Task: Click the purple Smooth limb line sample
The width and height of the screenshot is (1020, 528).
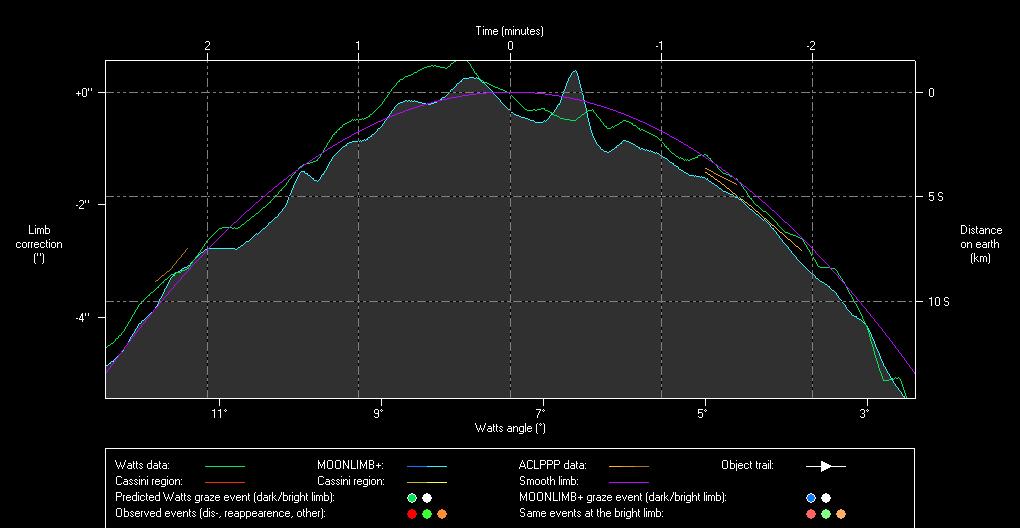Action: [628, 482]
